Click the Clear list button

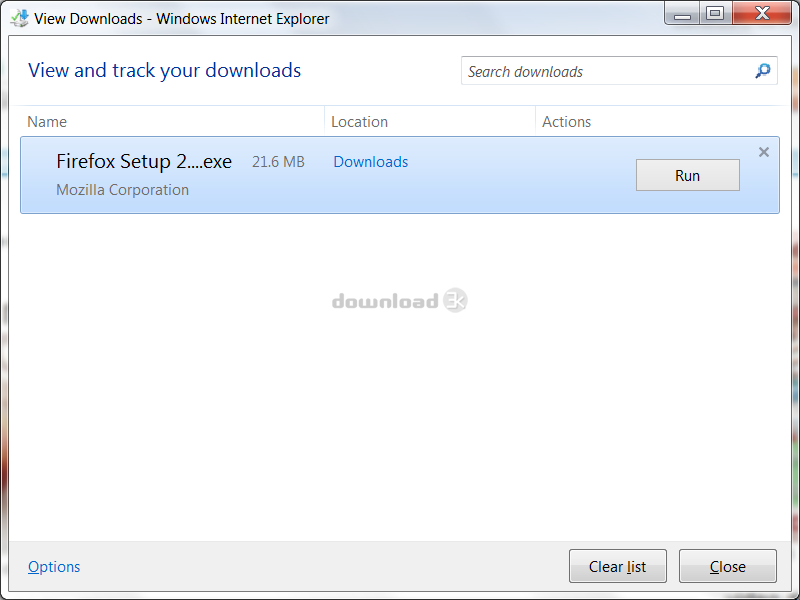[617, 566]
